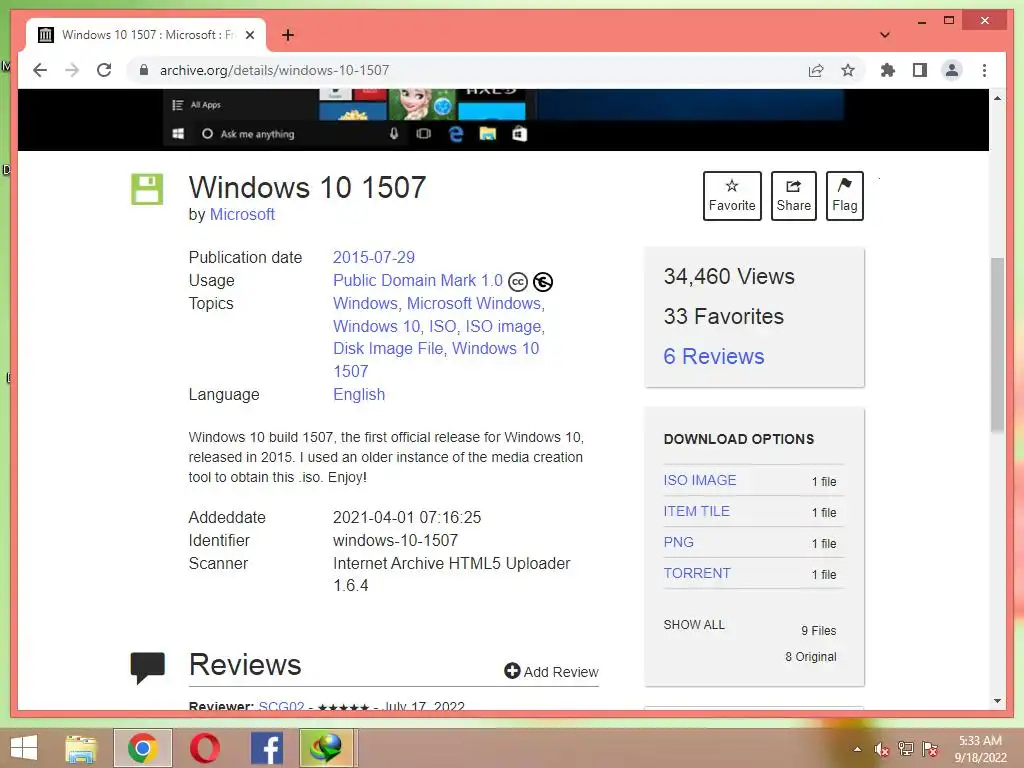Viewport: 1024px width, 768px height.
Task: Open the tab search chevron
Action: click(885, 35)
